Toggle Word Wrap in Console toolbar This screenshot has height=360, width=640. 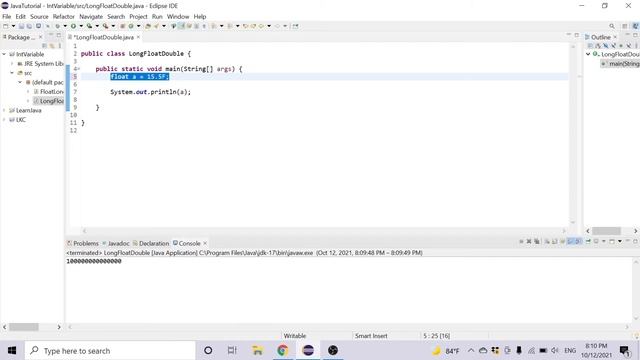click(x=562, y=242)
